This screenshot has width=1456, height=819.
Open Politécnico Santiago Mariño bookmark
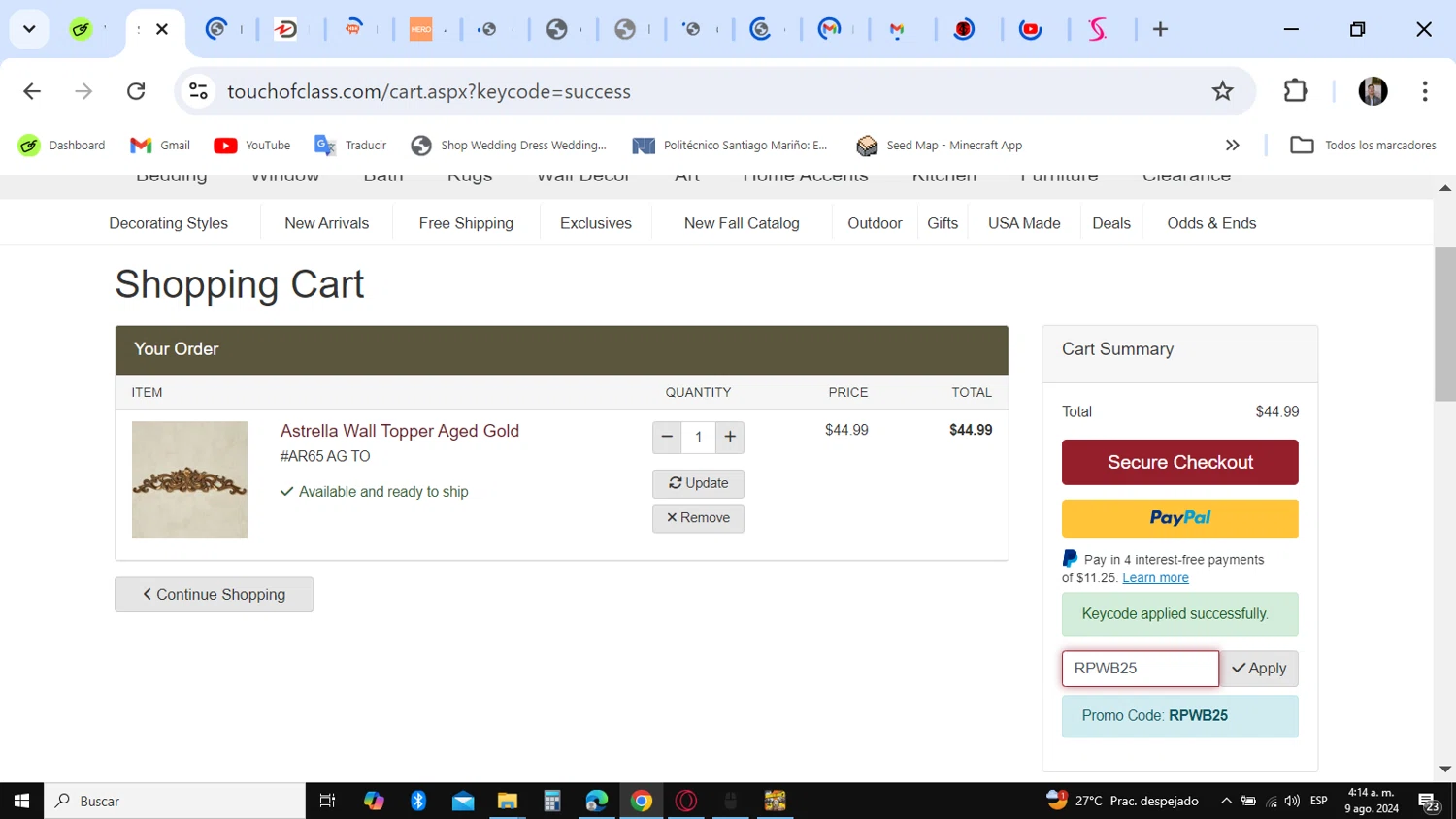coord(730,146)
